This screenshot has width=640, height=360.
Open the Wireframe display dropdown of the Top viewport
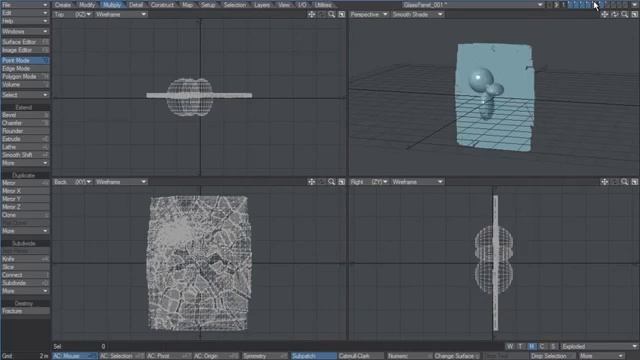point(121,14)
